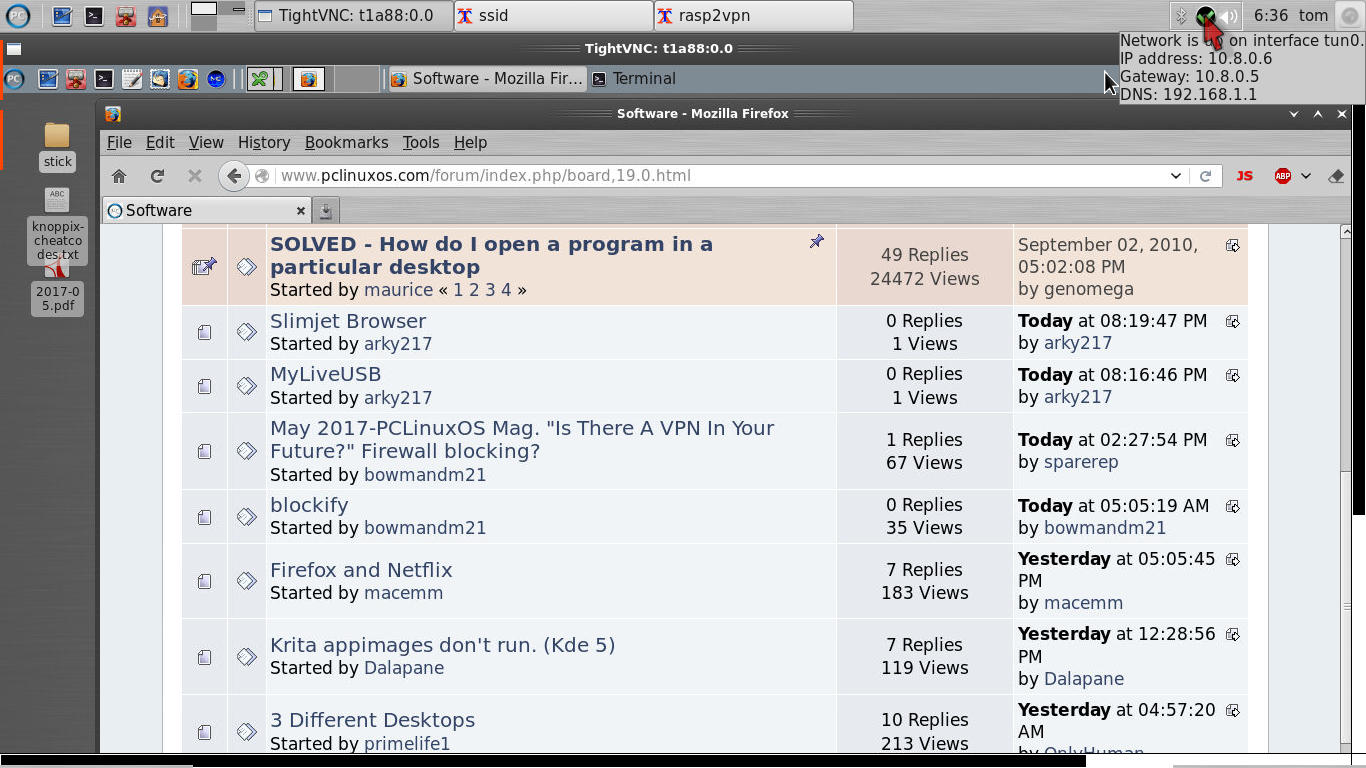This screenshot has width=1366, height=768.
Task: Click the Home icon in Firefox toolbar
Action: click(x=118, y=175)
